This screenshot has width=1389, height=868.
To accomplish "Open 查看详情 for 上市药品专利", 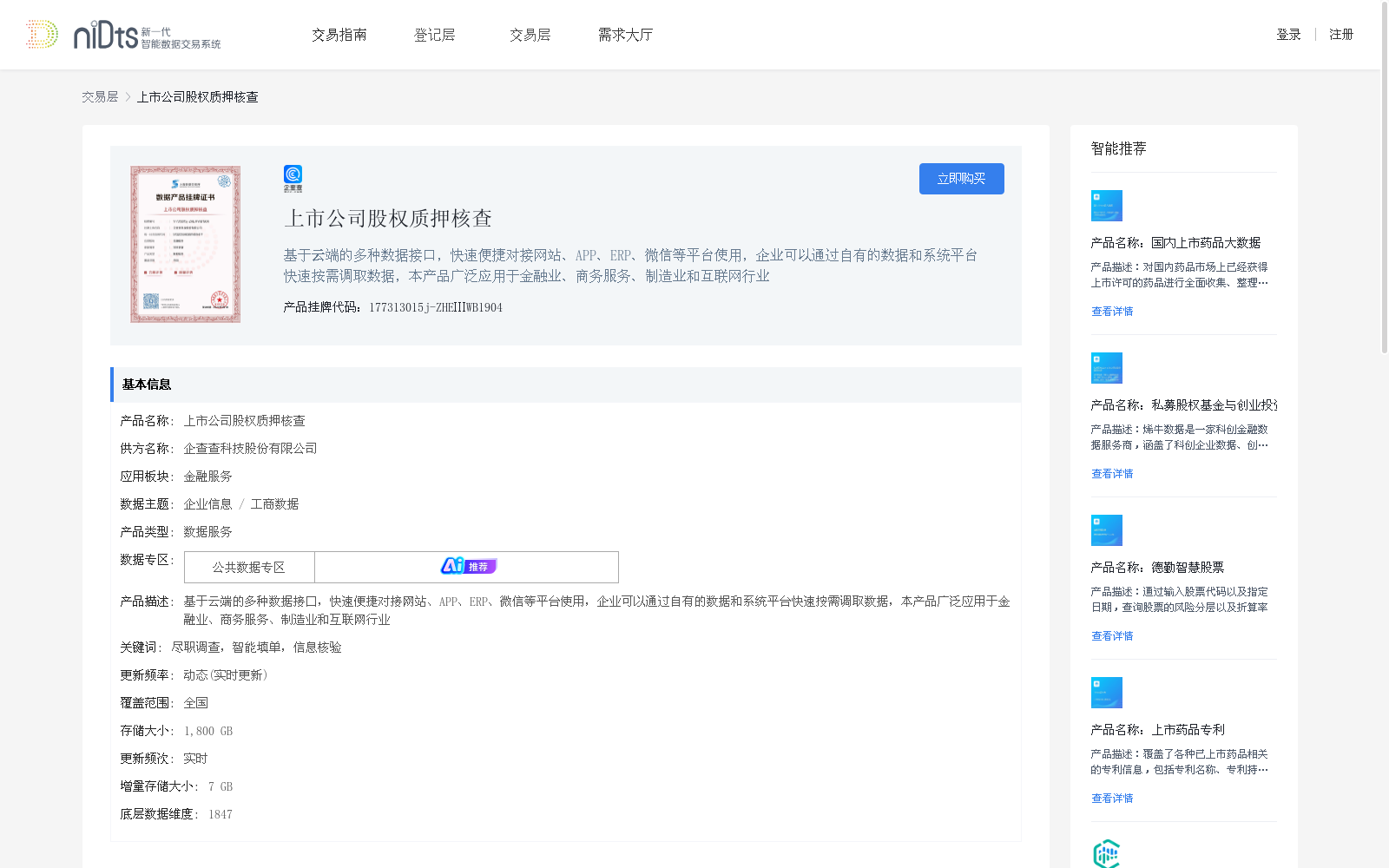I will click(x=1112, y=799).
